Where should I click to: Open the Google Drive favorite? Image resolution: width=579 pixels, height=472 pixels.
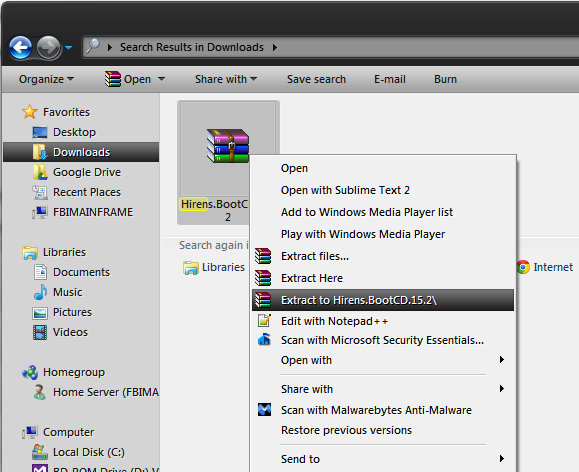[87, 172]
